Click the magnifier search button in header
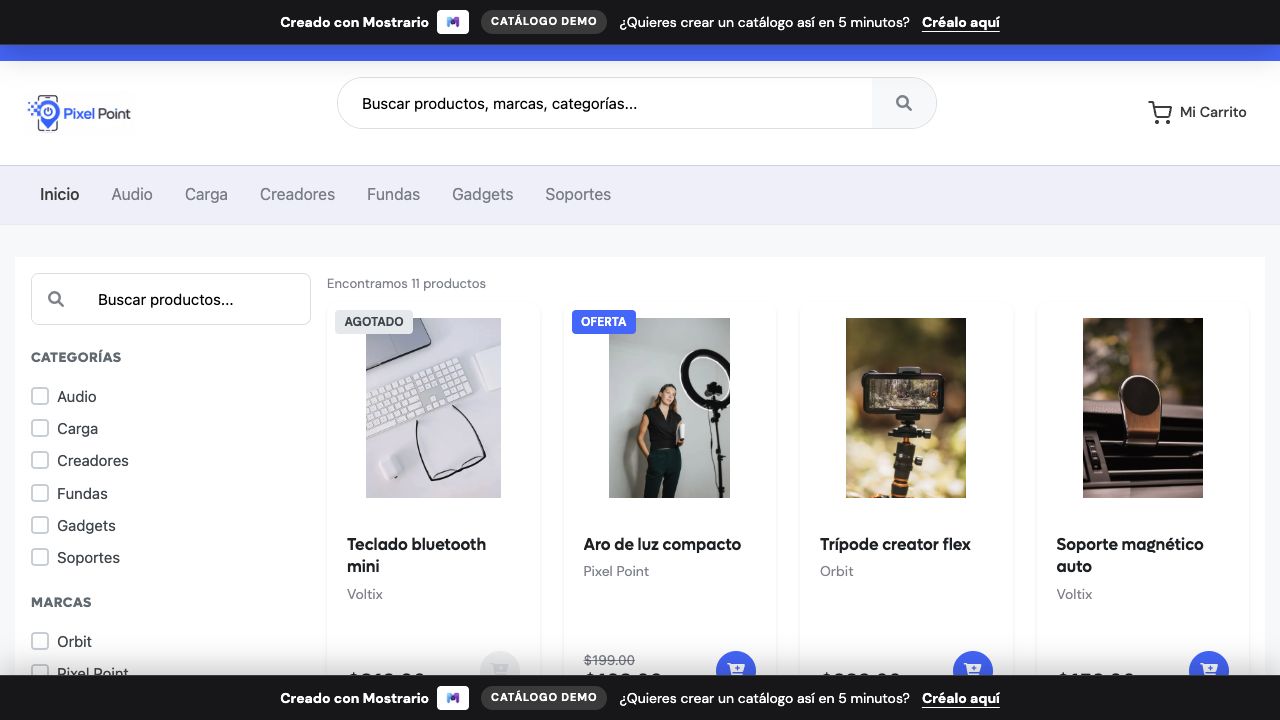The height and width of the screenshot is (720, 1280). (x=904, y=103)
